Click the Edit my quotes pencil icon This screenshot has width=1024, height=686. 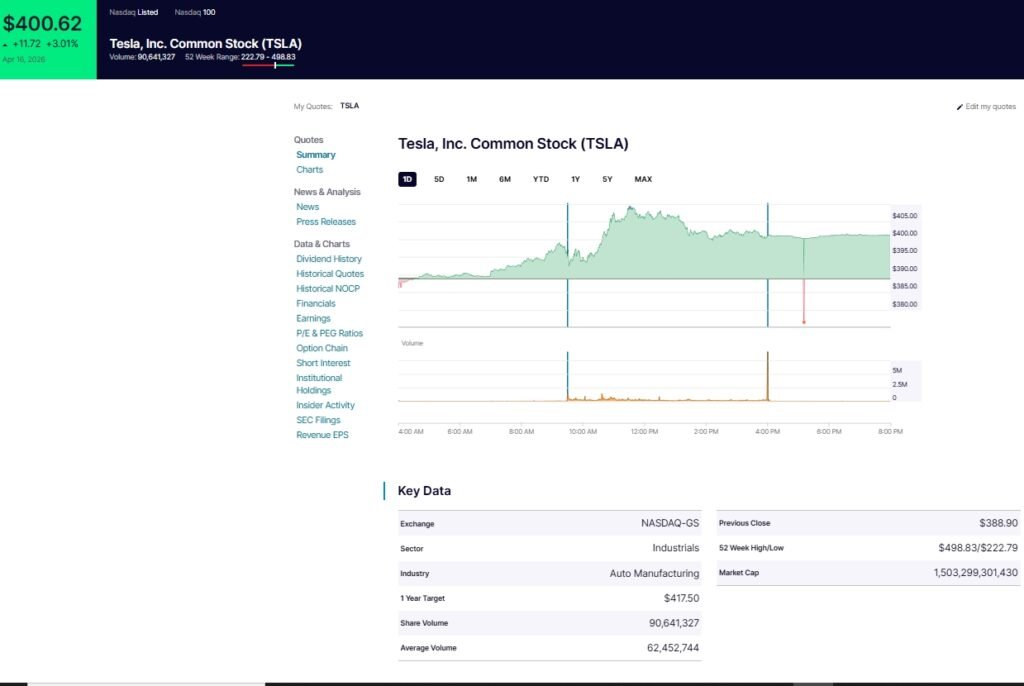[959, 106]
